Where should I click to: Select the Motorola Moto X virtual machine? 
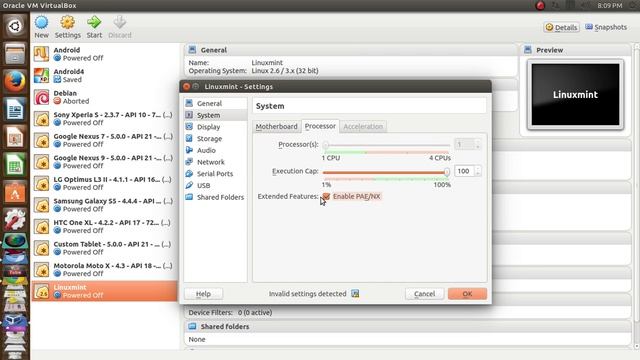(104, 270)
